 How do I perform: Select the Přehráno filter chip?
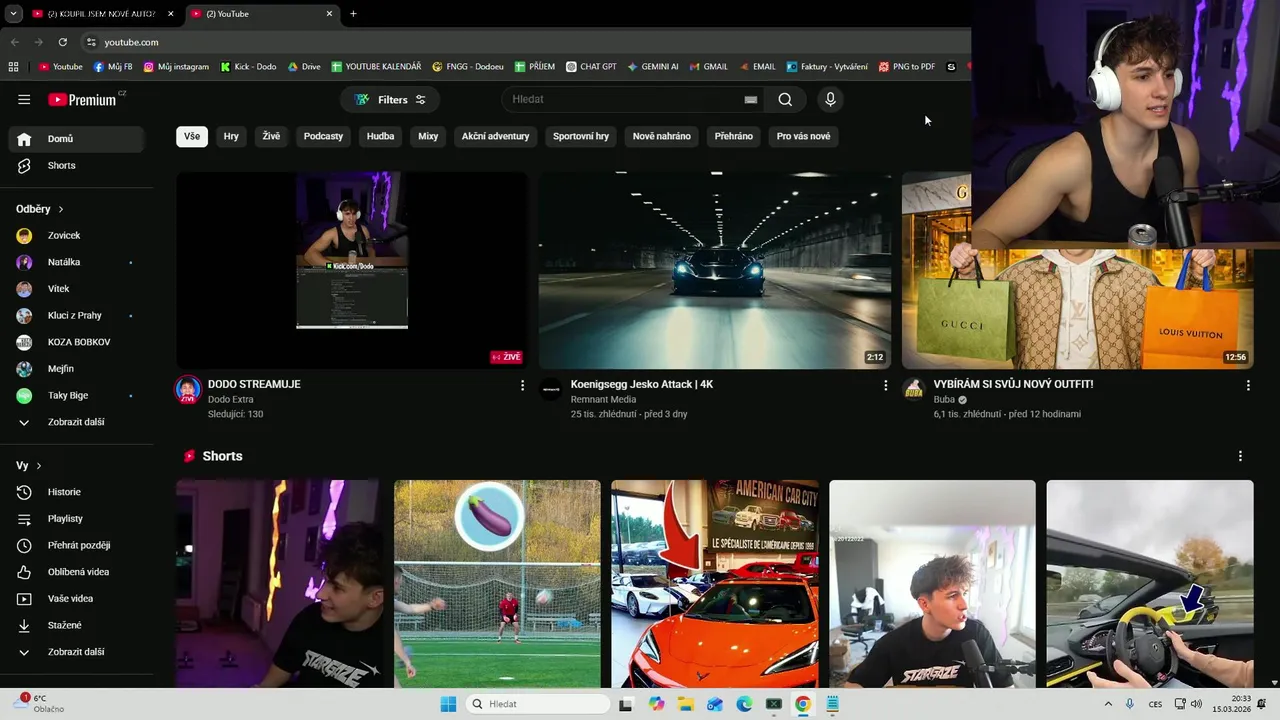(x=734, y=136)
